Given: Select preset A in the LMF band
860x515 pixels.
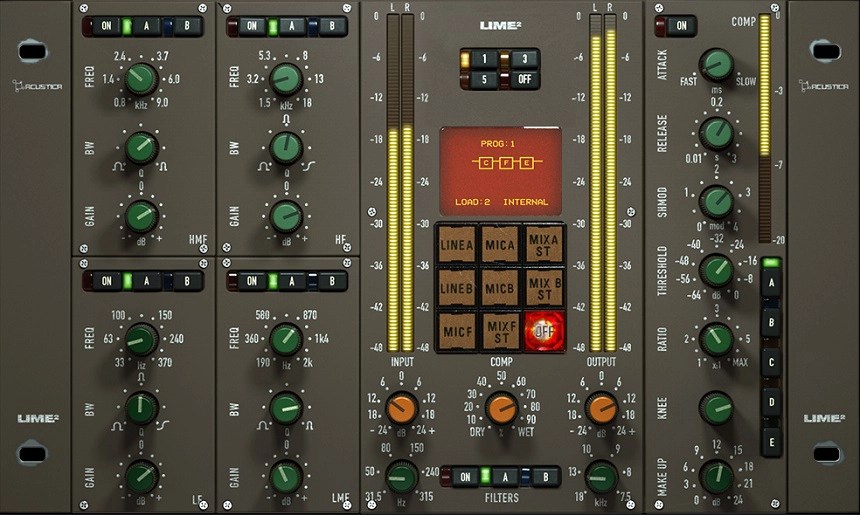Looking at the screenshot, I should tap(292, 281).
